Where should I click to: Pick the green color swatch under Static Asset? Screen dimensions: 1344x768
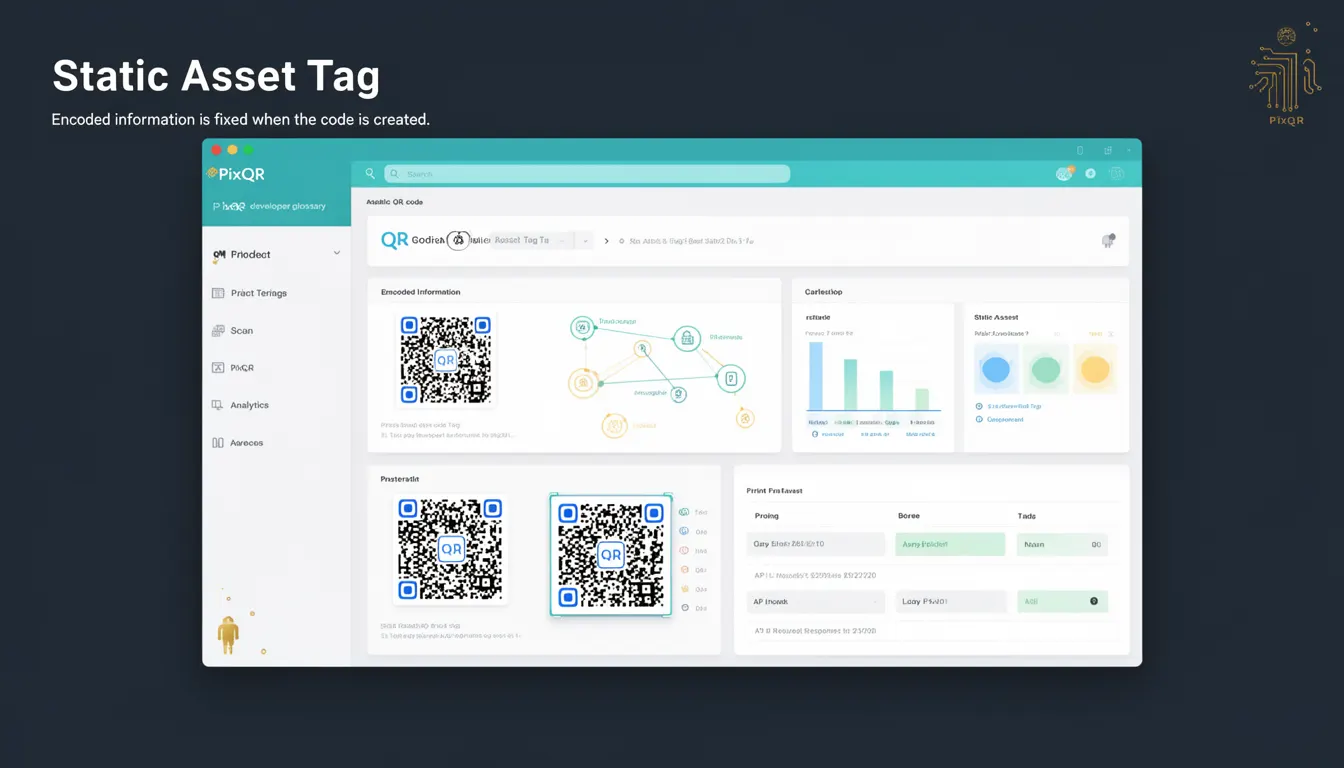tap(1045, 370)
